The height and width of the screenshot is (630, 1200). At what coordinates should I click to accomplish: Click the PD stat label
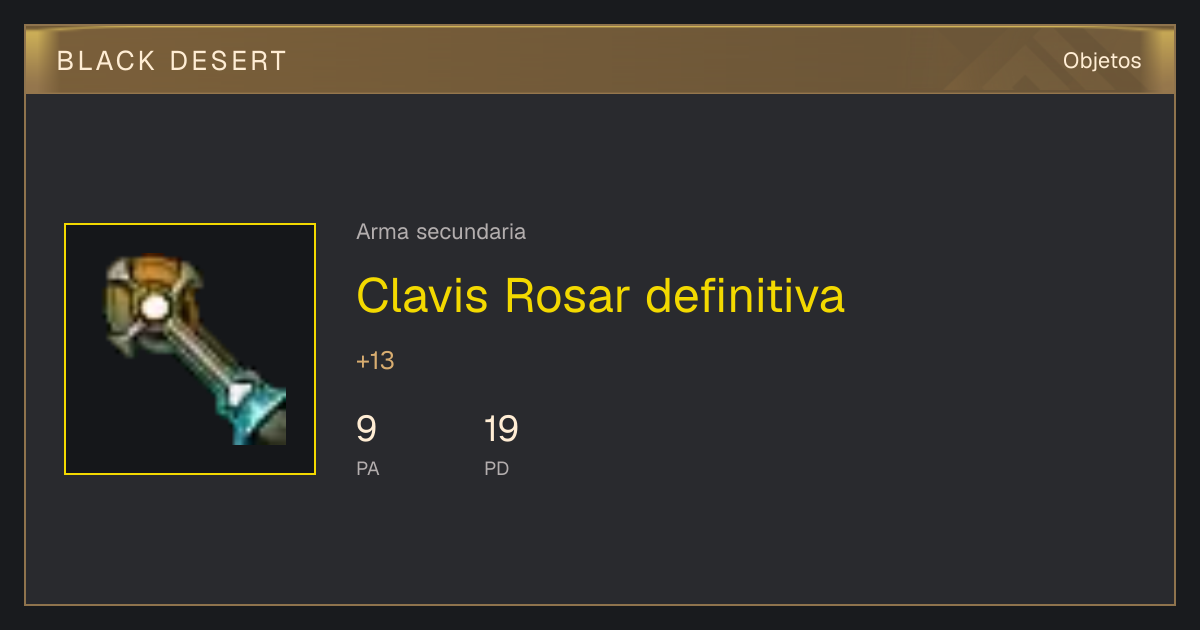click(x=497, y=468)
